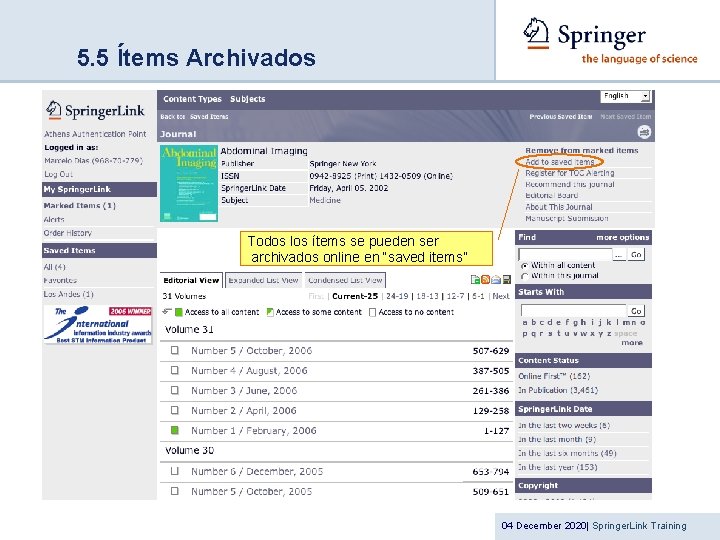
Task: Open the Editorial Board link
Action: click(551, 195)
